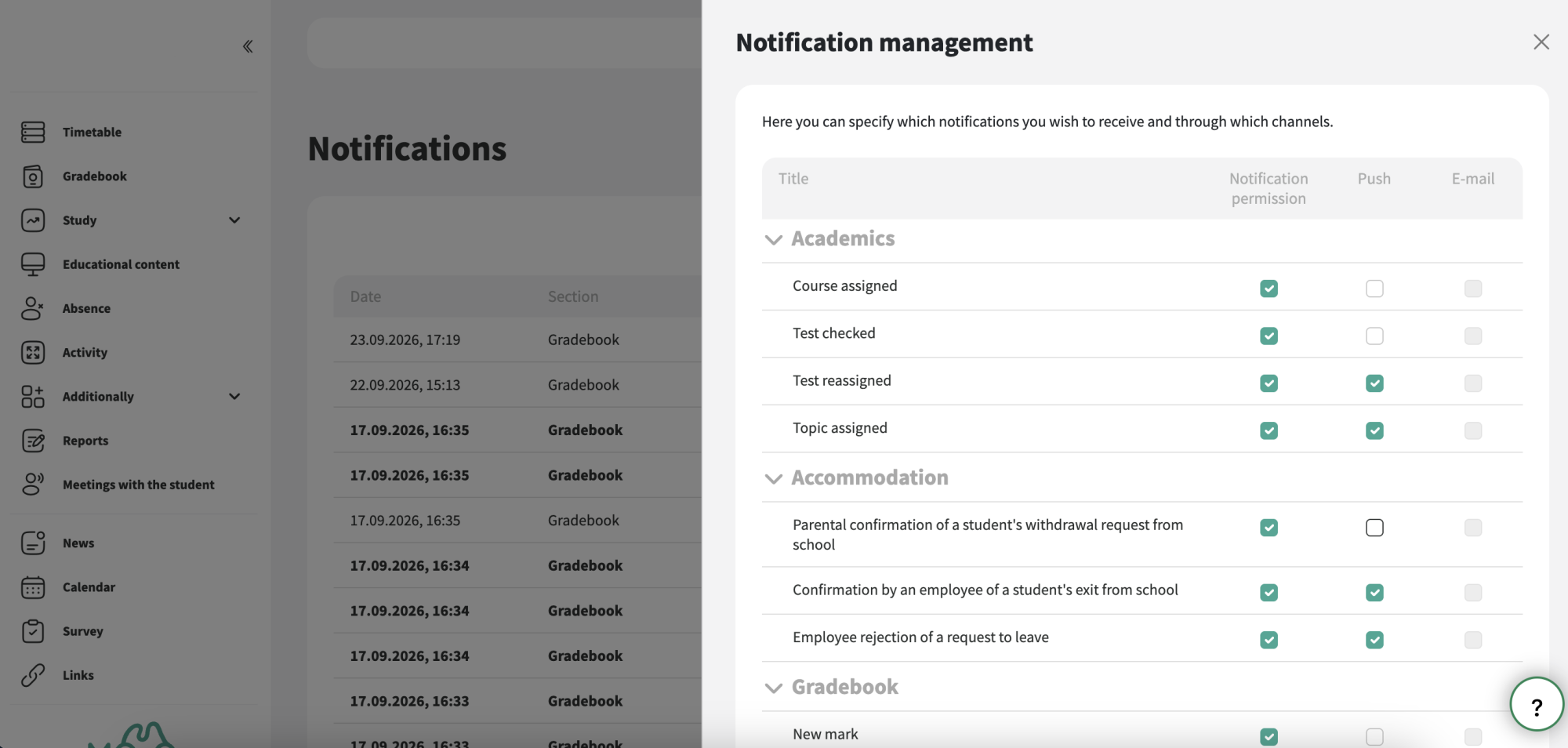Click the Additionally grid icon

point(33,397)
